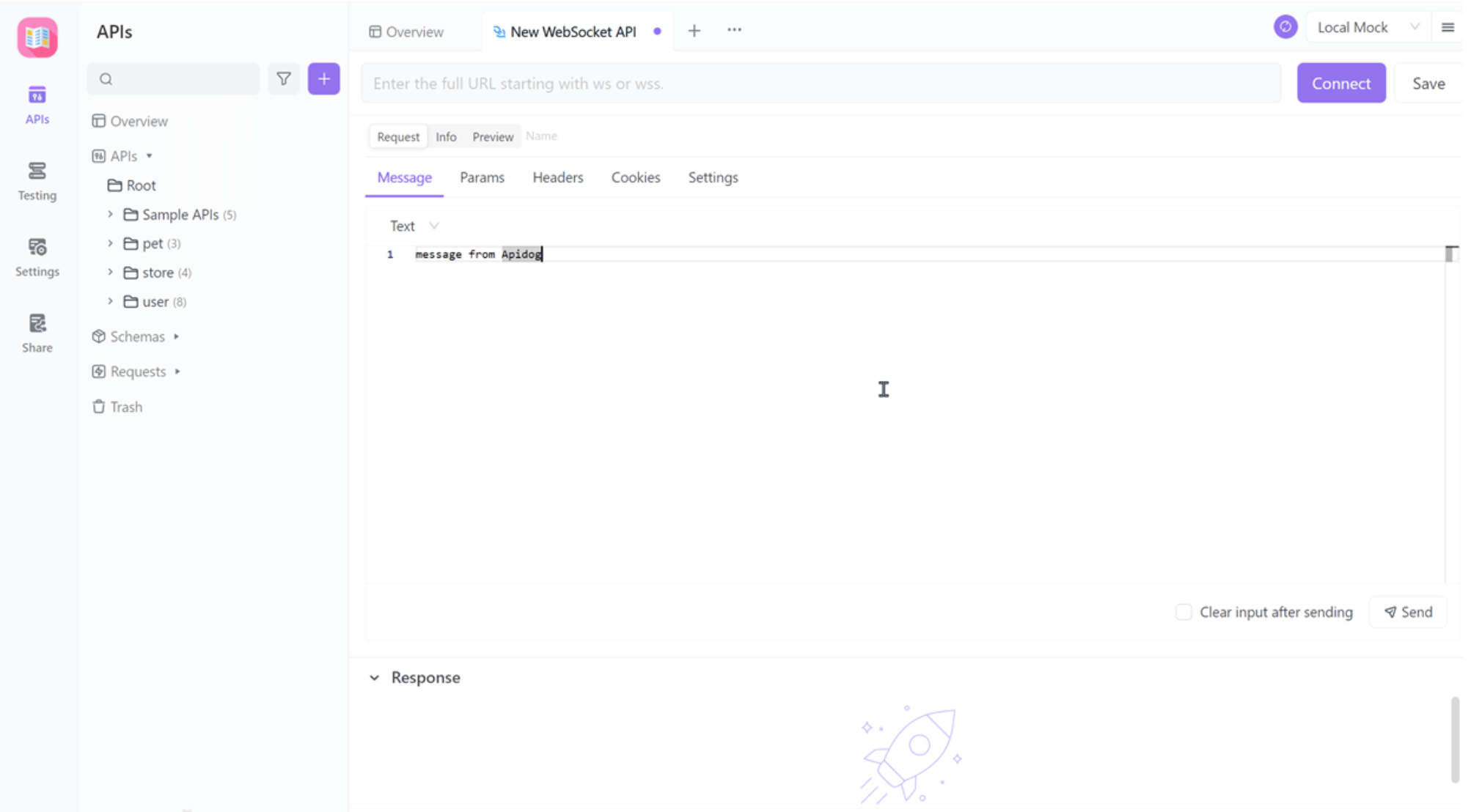Click the add new API plus icon
The image size is (1471, 812).
point(324,79)
